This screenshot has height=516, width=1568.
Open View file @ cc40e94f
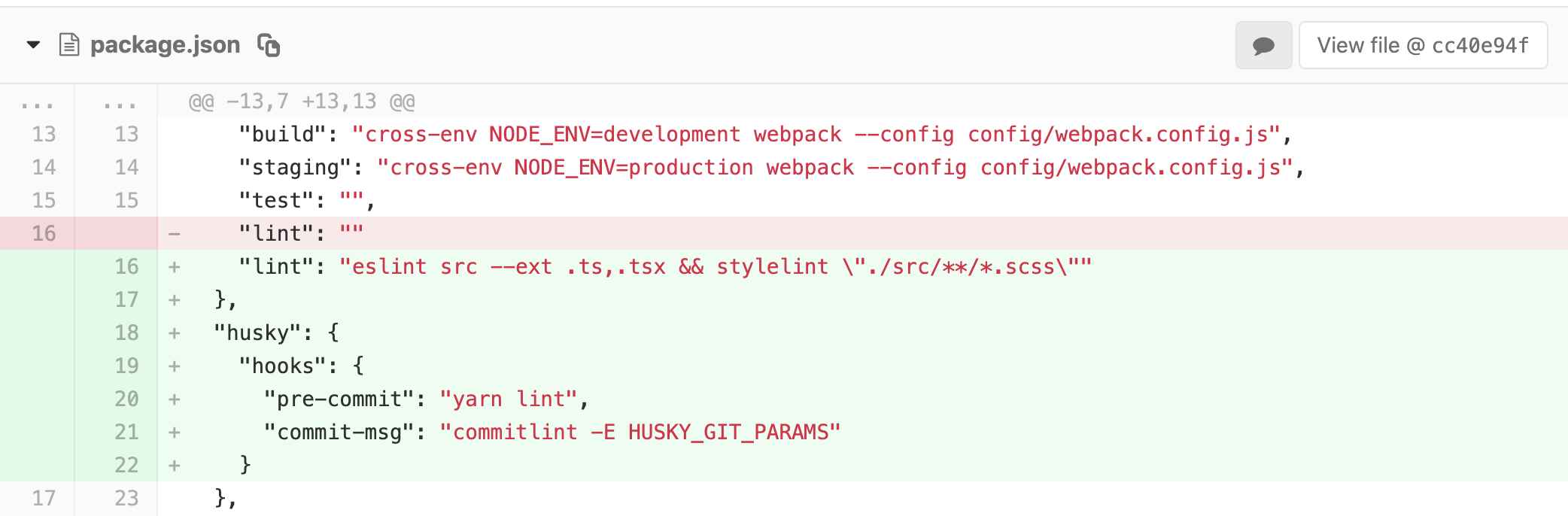(1422, 46)
